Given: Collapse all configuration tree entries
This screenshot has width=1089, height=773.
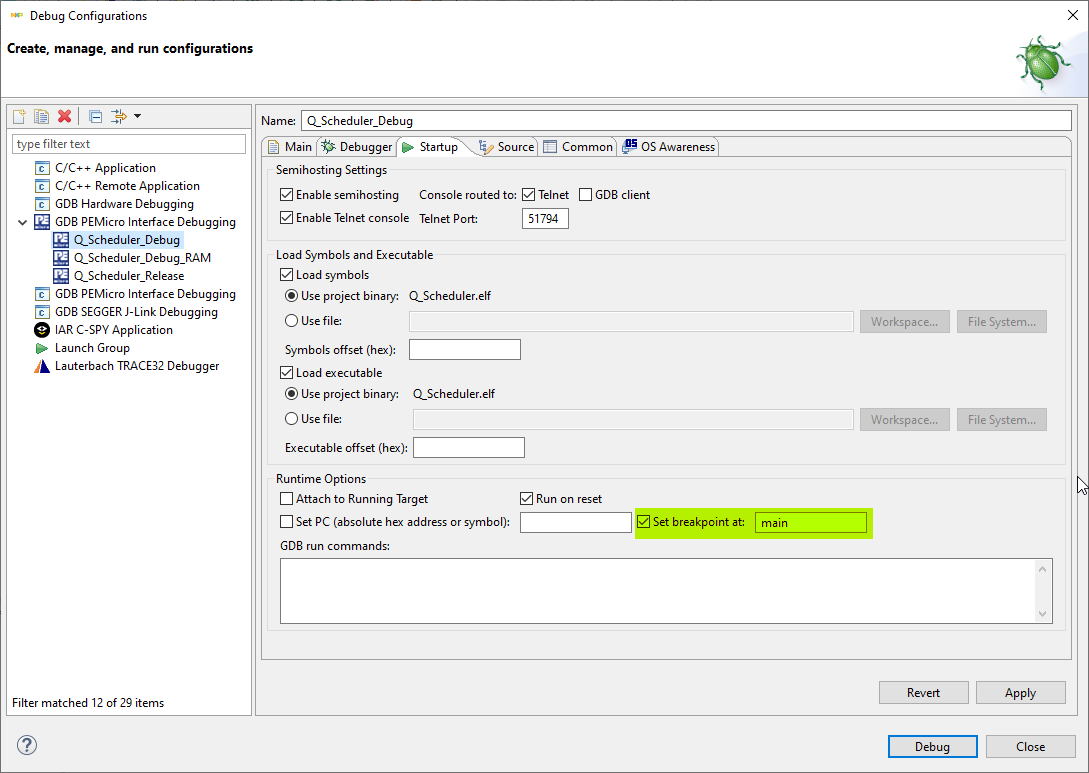Looking at the screenshot, I should pos(94,115).
